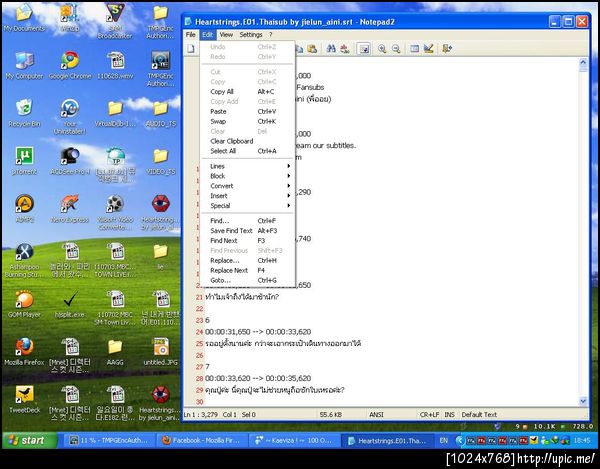The image size is (600, 469).
Task: Choose Save Find Text menu entry
Action: [248, 231]
